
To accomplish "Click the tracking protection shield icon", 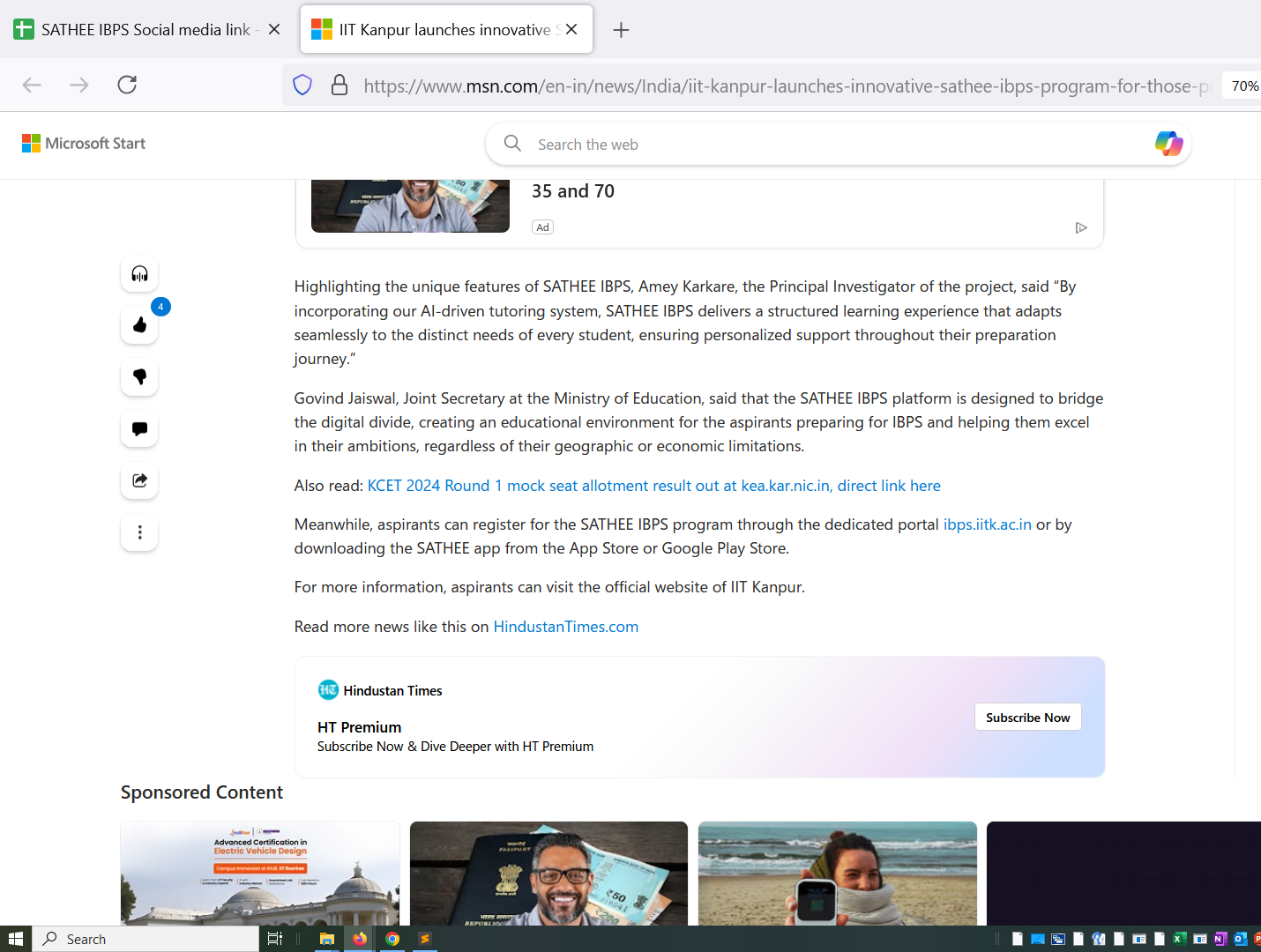I will tap(302, 86).
